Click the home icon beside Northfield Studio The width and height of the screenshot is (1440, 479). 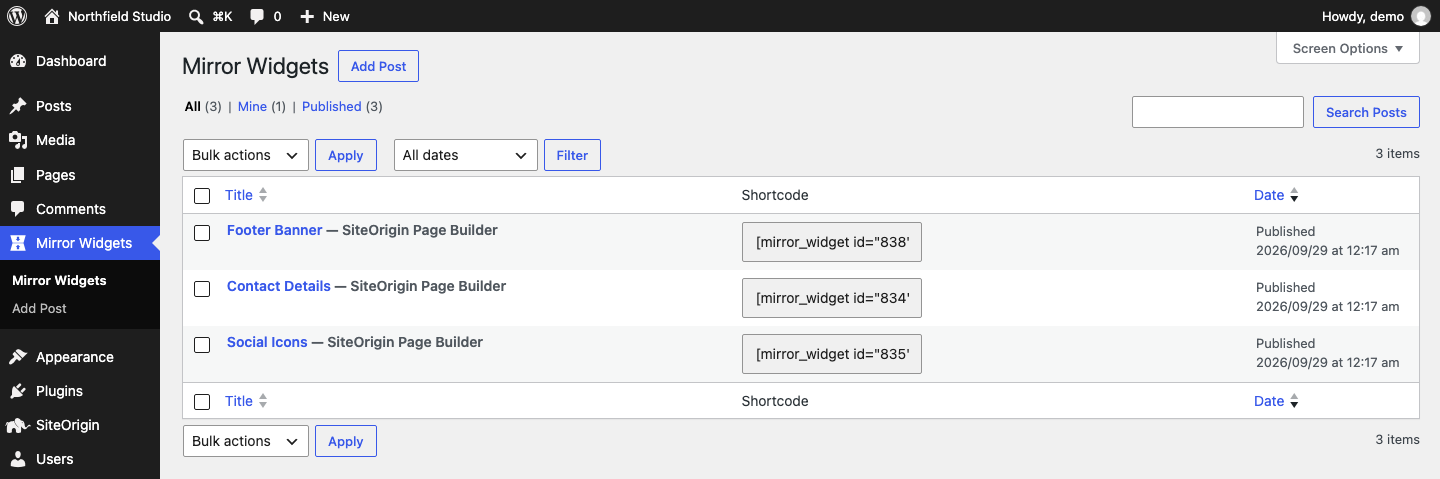coord(52,16)
